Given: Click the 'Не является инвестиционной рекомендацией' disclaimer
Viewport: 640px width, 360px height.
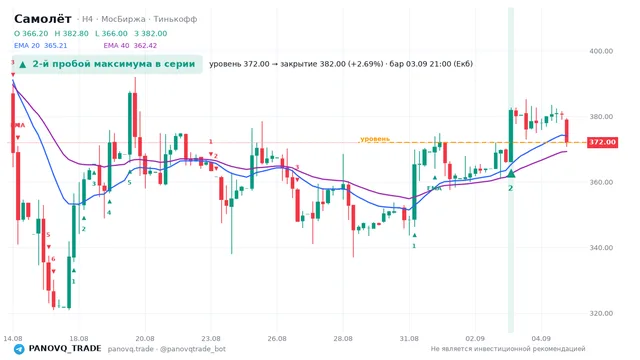Looking at the screenshot, I should pos(508,349).
